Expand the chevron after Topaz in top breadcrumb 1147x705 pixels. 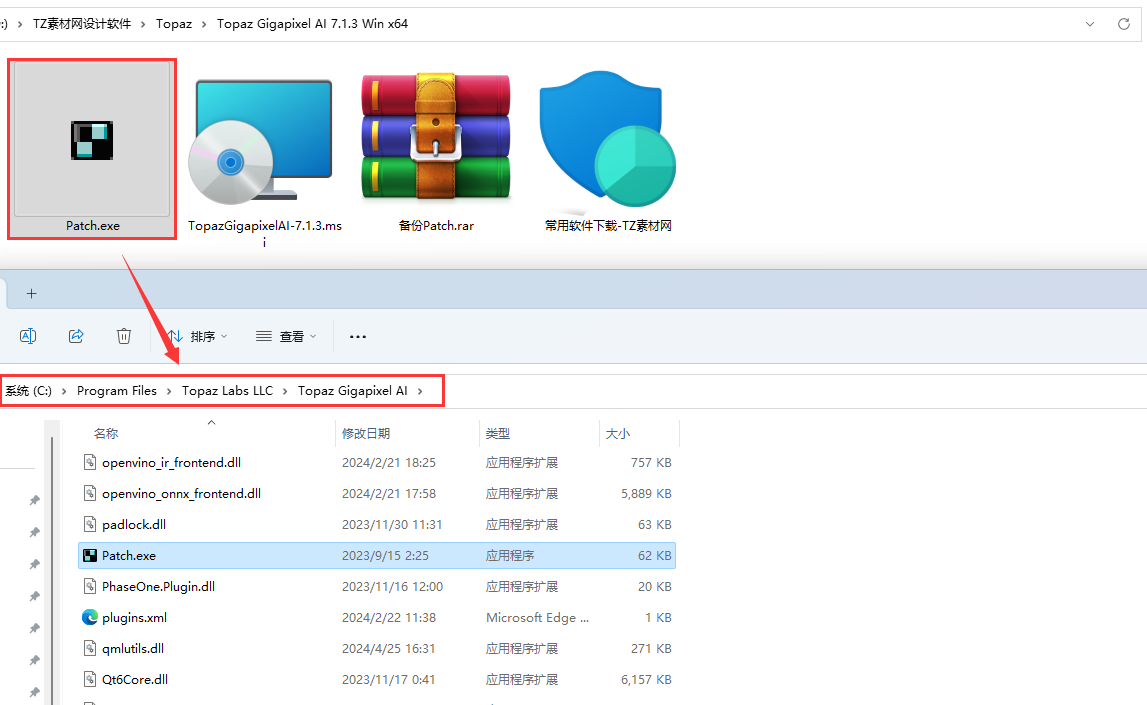click(x=204, y=24)
